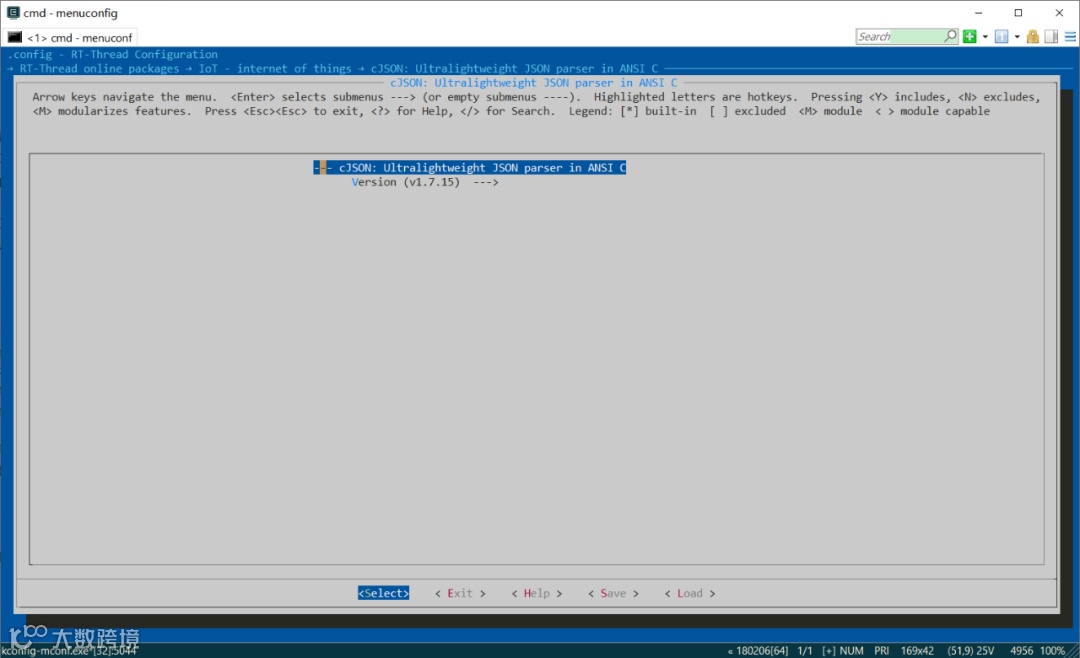Open the Version (v1.7.15) submenu
Viewport: 1080px width, 658px height.
pos(425,182)
